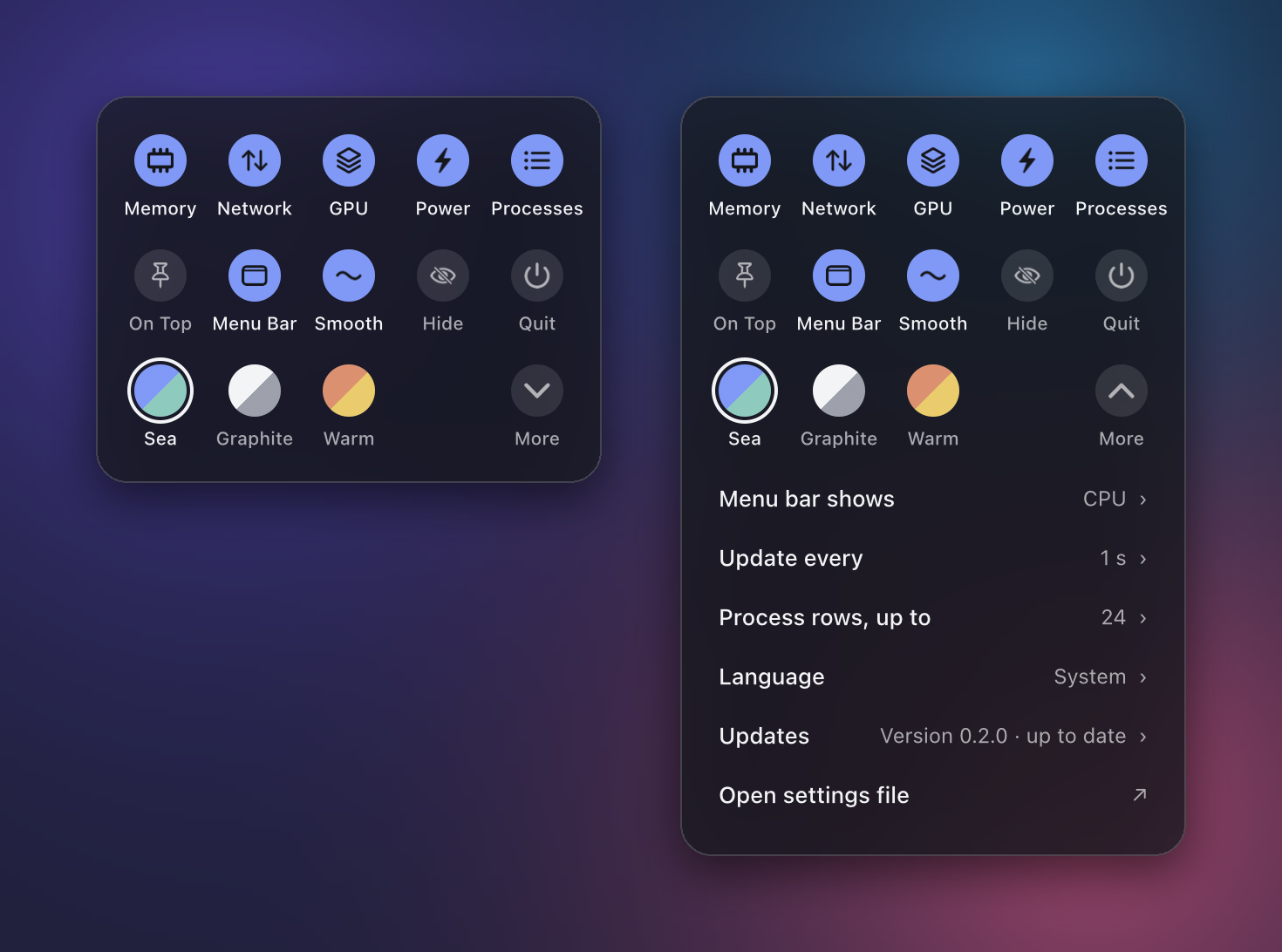The height and width of the screenshot is (952, 1282).
Task: Quit the app from the collapsed left panel
Action: coord(537,275)
